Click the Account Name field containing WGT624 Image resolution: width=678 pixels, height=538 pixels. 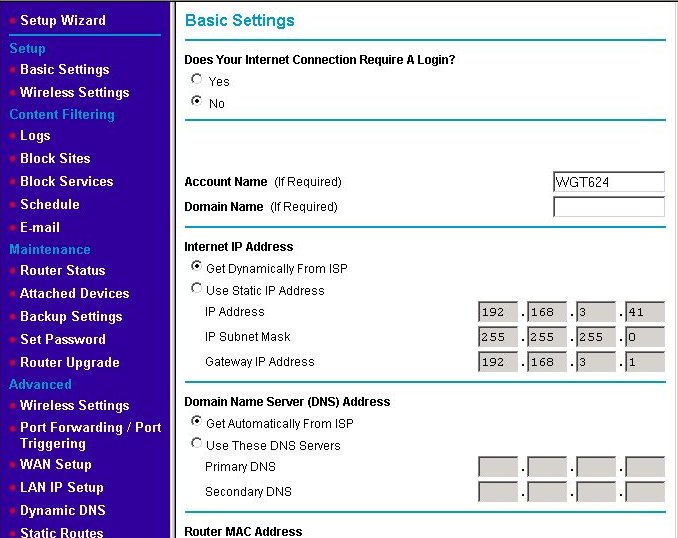(608, 182)
